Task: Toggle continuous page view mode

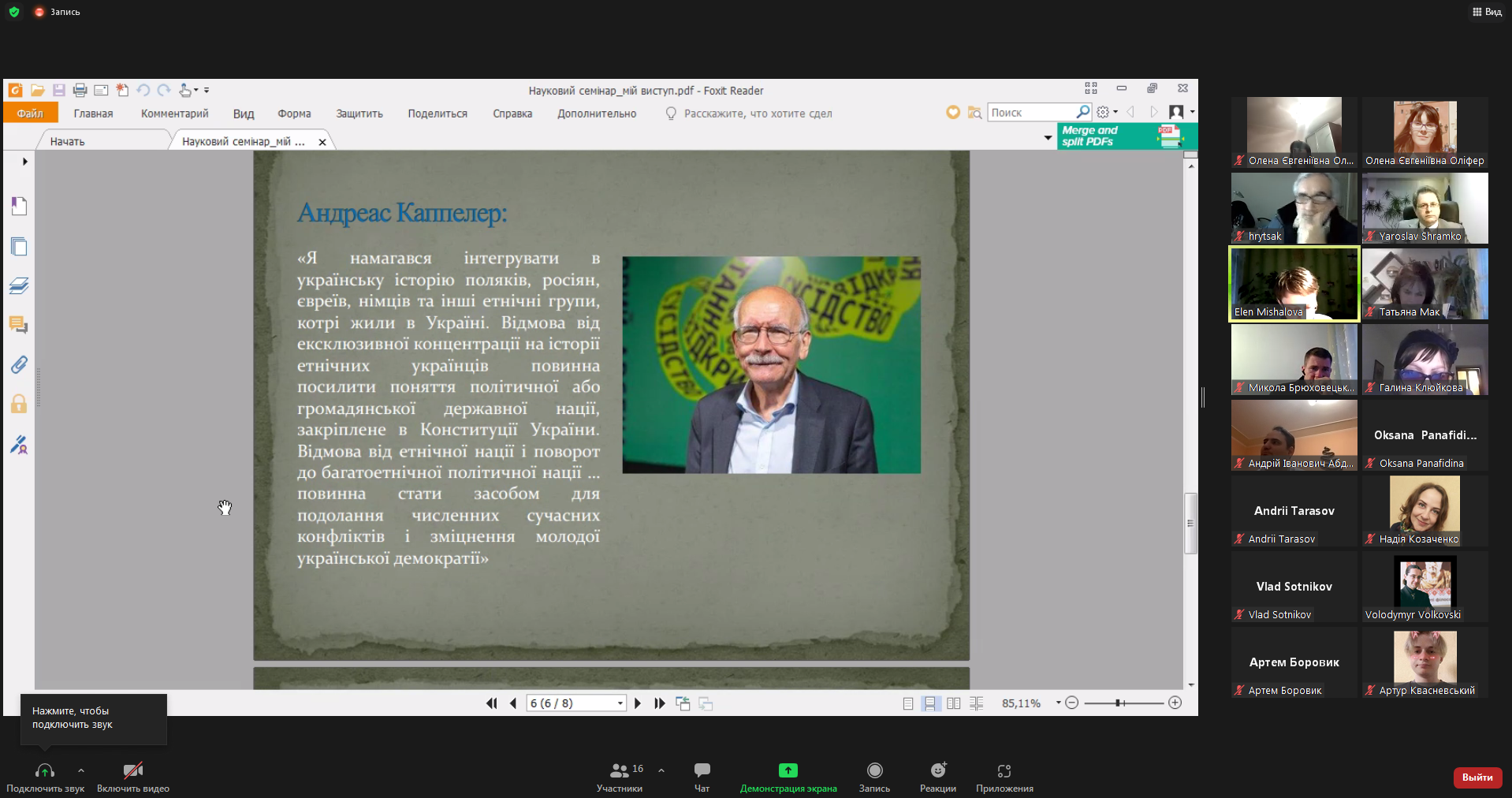Action: (931, 703)
